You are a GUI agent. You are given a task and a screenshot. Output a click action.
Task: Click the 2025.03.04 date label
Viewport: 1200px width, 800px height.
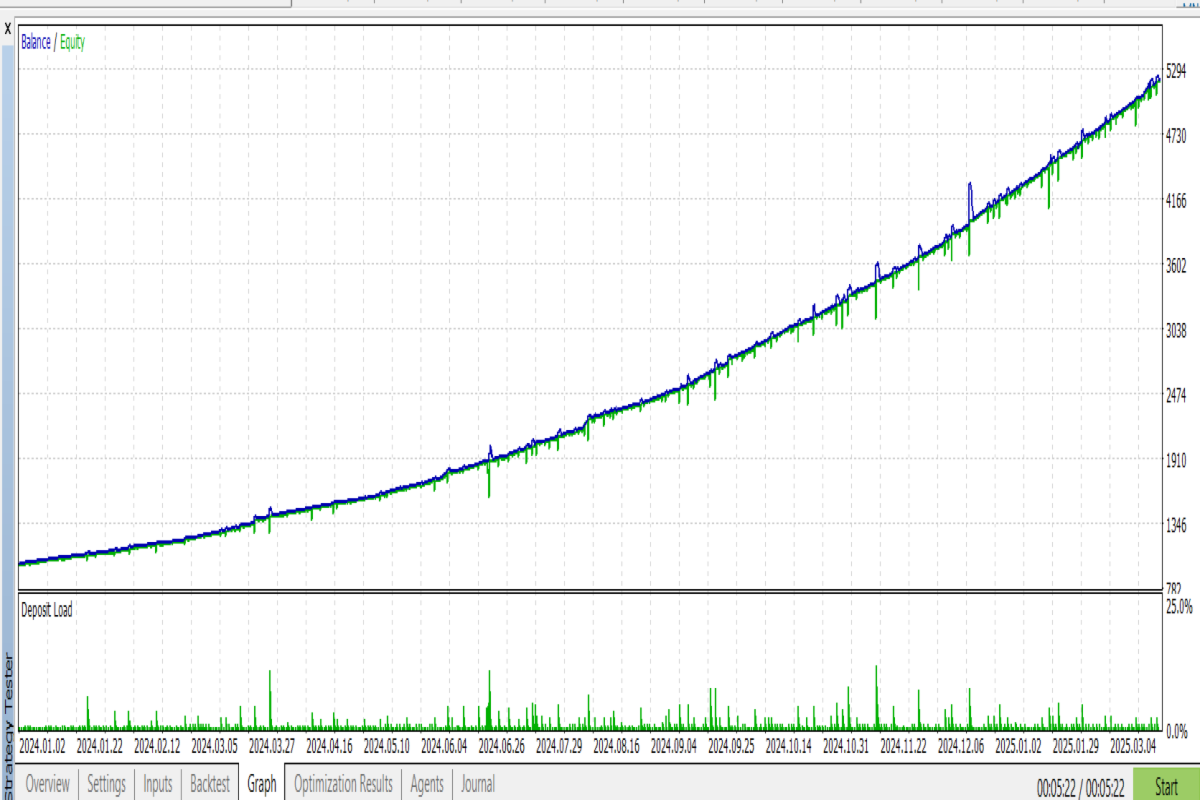pyautogui.click(x=1133, y=745)
